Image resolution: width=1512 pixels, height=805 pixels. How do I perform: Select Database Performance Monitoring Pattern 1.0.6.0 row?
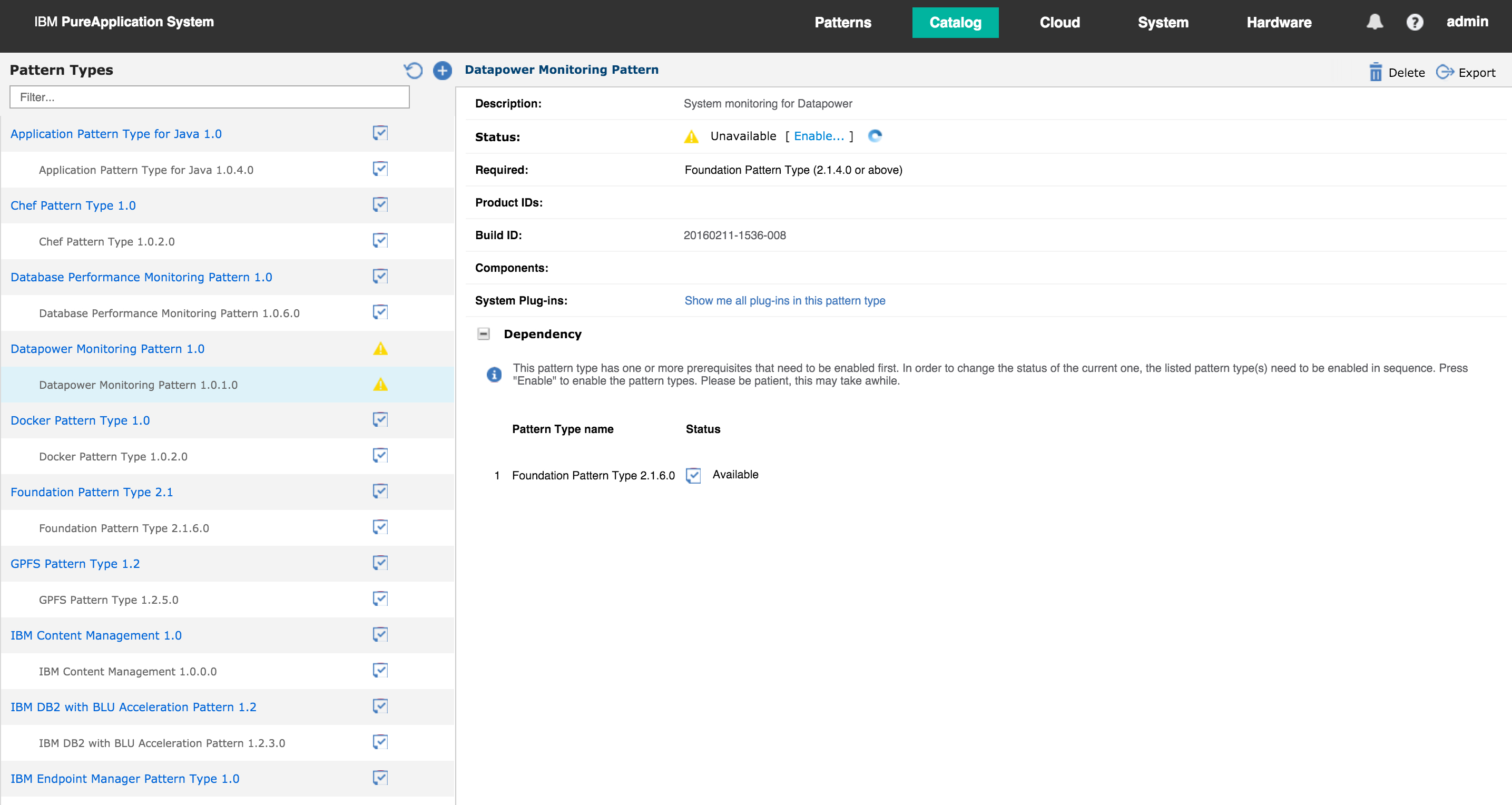click(x=228, y=313)
